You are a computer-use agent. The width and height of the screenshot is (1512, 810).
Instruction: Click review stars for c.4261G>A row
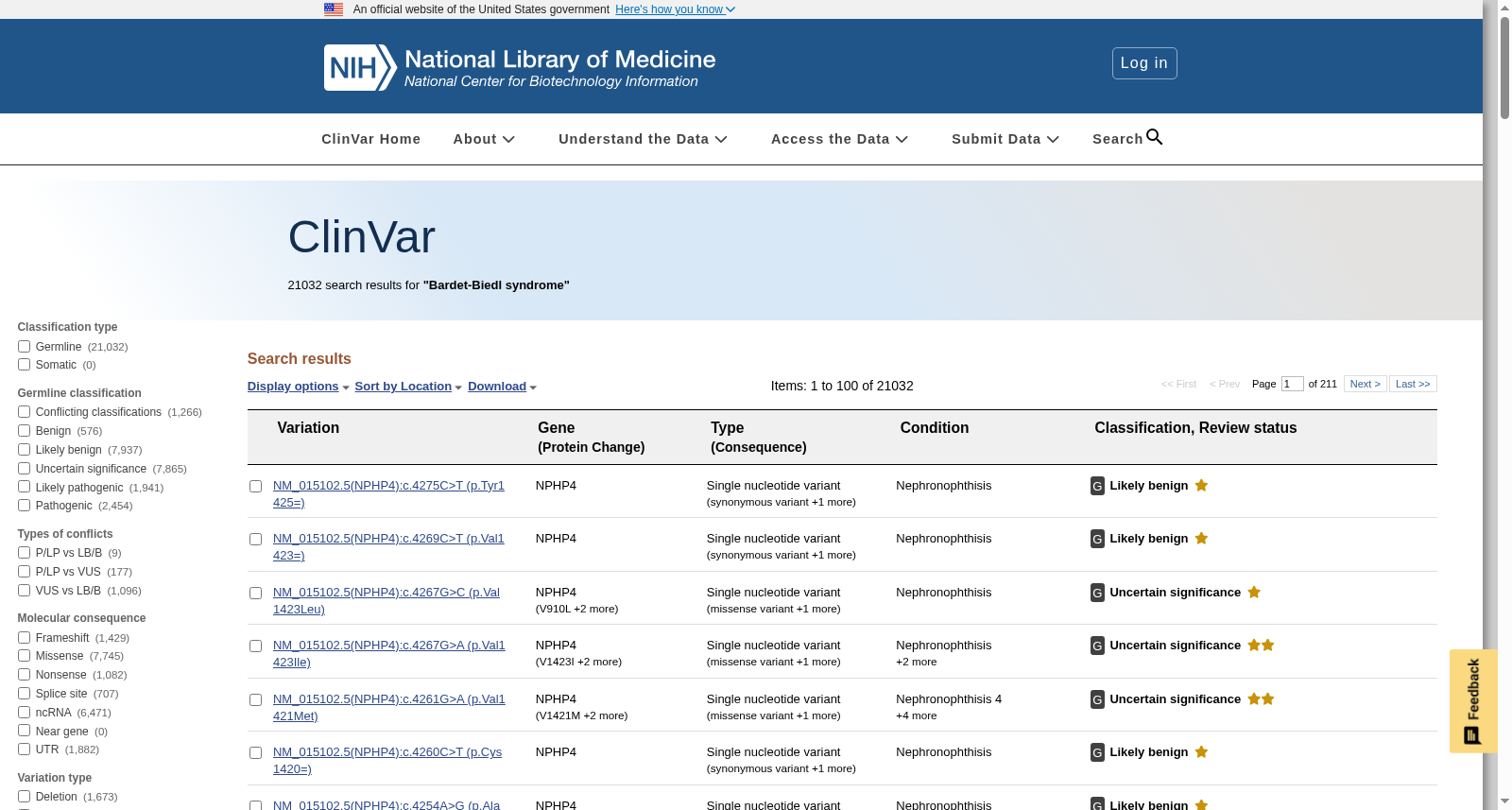pyautogui.click(x=1261, y=698)
